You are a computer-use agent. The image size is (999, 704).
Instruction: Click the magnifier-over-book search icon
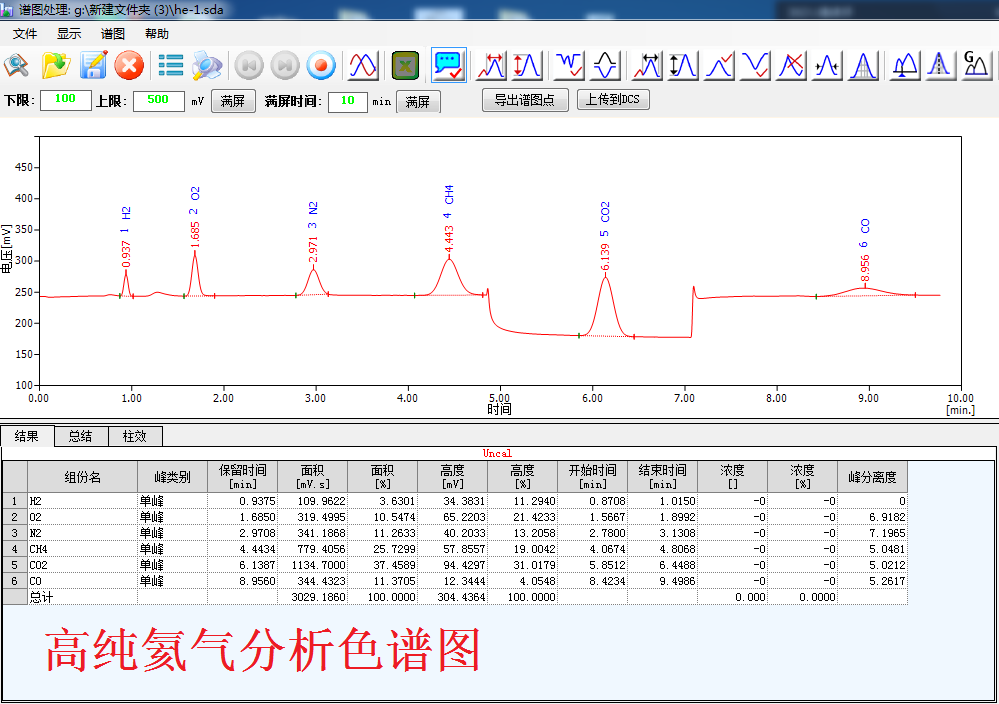click(x=17, y=65)
